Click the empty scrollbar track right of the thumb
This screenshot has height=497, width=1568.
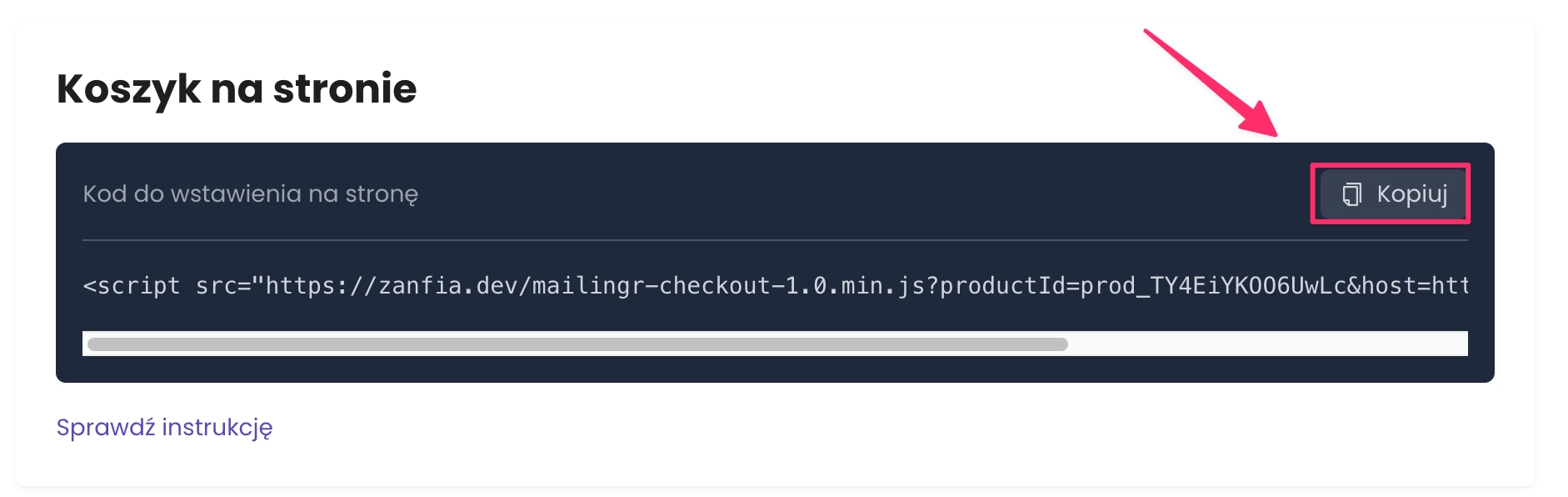coord(1266,344)
